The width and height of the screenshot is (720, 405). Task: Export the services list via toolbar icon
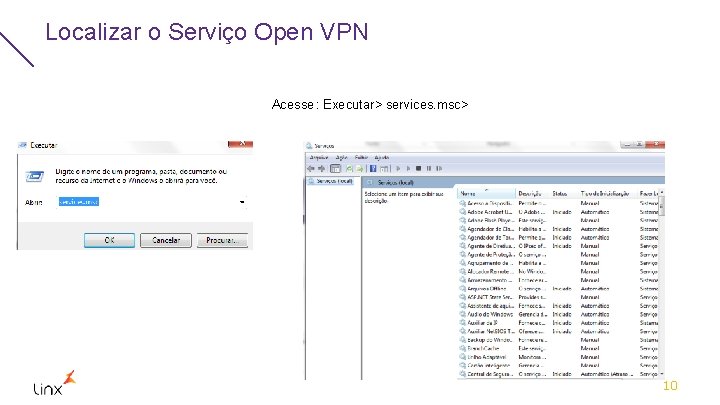pyautogui.click(x=360, y=169)
